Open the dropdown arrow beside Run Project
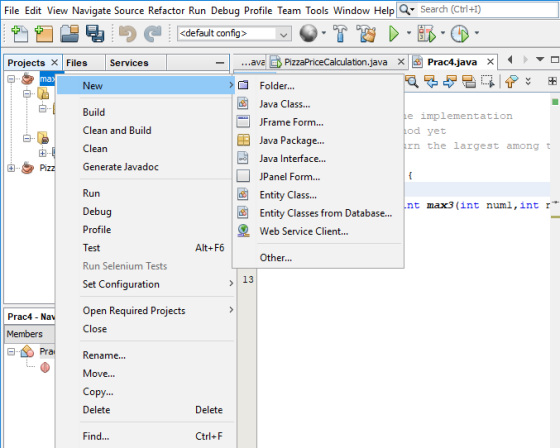This screenshot has height=448, width=560. (409, 33)
